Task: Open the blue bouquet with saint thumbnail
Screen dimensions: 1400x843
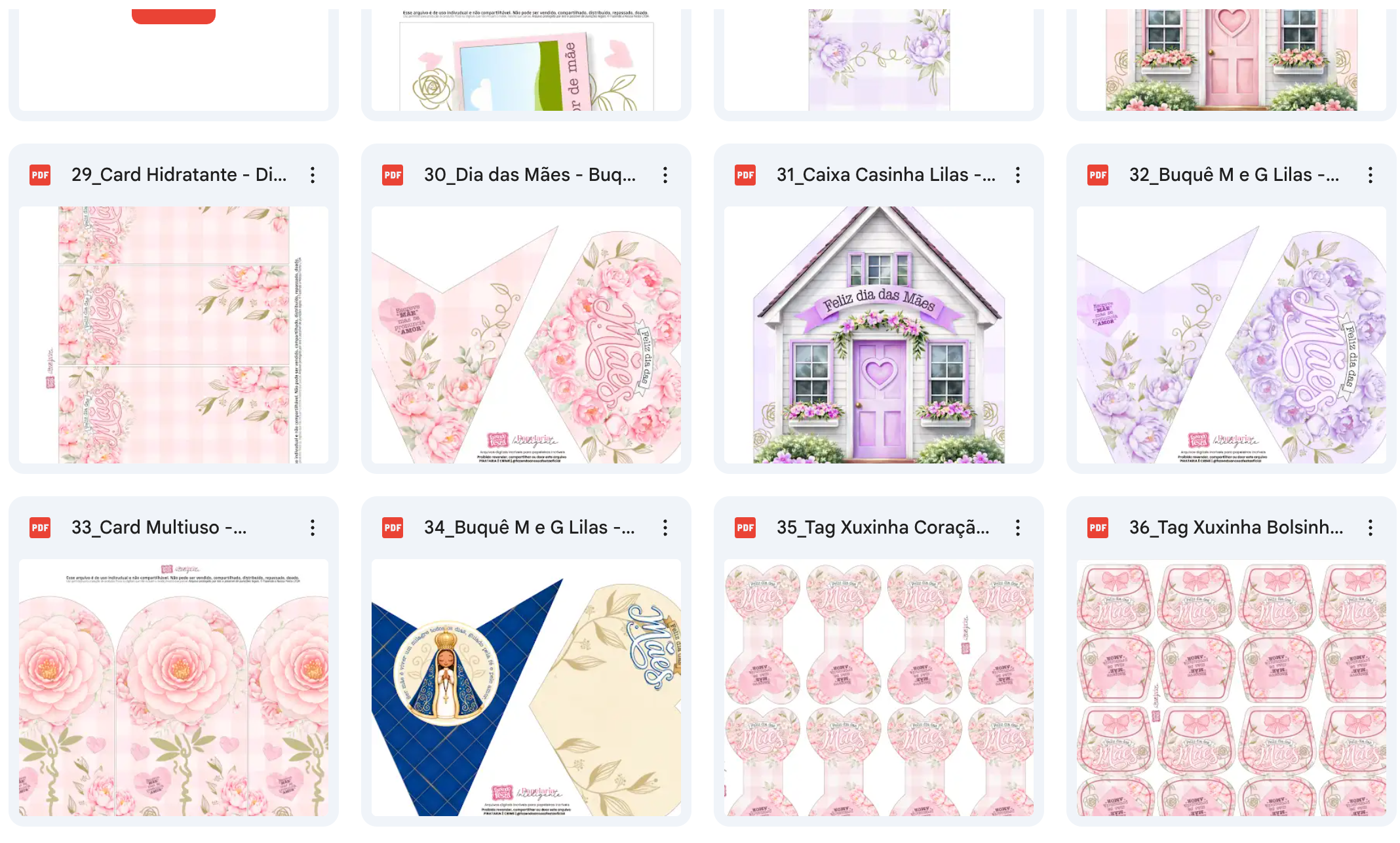Action: (526, 688)
